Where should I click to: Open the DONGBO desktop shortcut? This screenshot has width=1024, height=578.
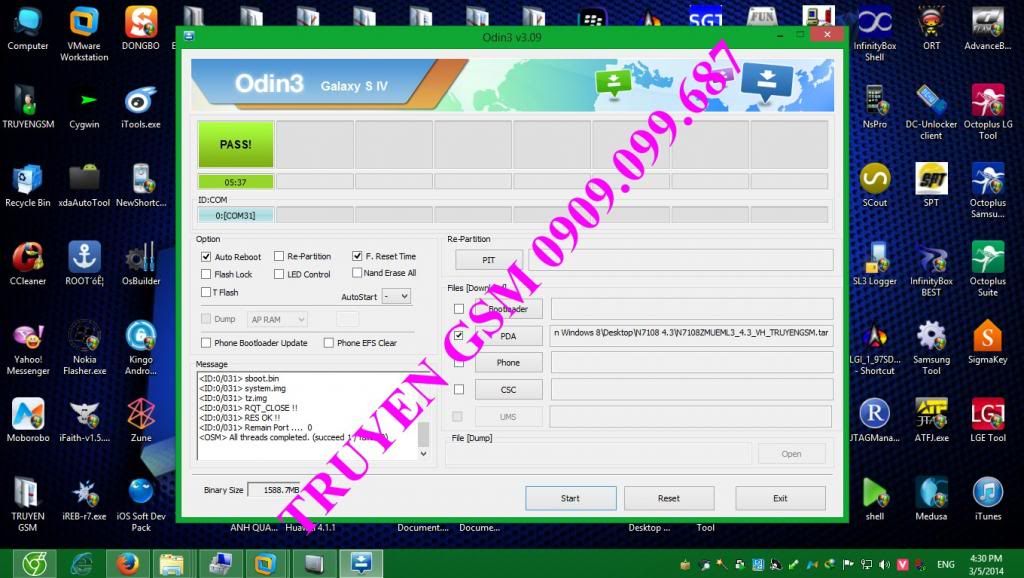pos(140,29)
